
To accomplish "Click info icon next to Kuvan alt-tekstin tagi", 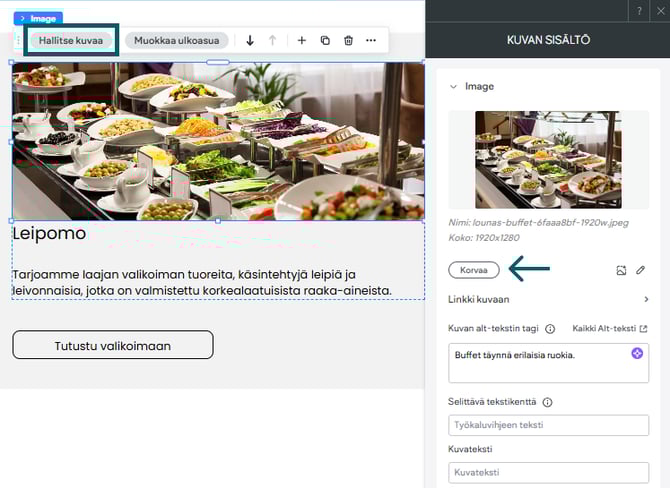I will point(550,328).
